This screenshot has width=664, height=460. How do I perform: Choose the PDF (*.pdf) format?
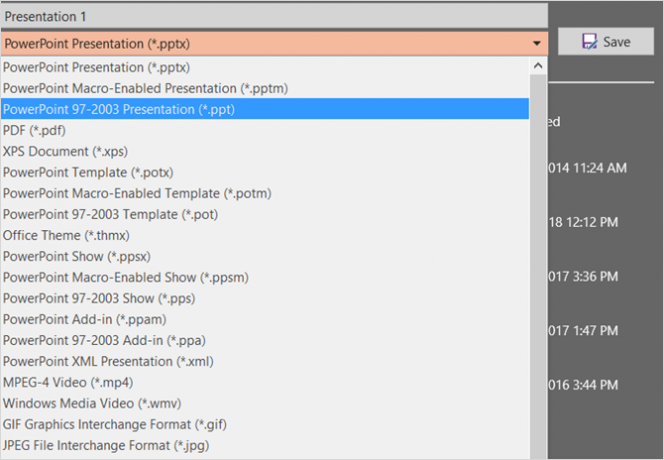pyautogui.click(x=265, y=130)
